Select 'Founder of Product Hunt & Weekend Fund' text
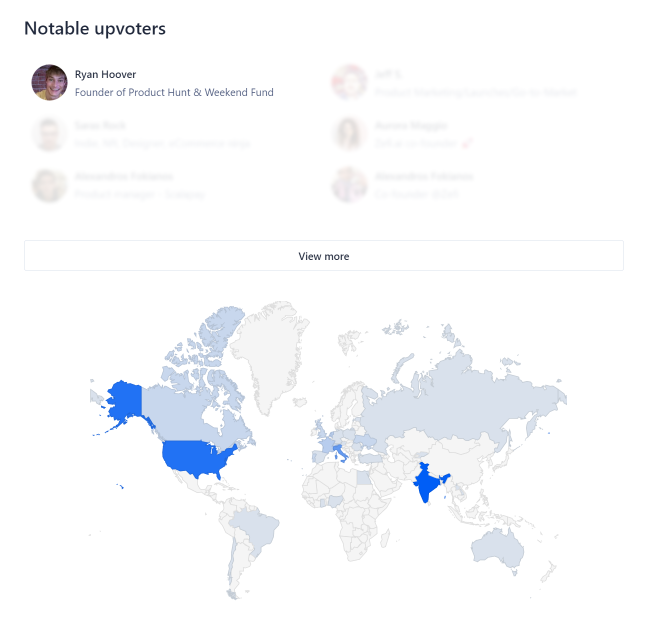The width and height of the screenshot is (649, 629). click(x=174, y=92)
